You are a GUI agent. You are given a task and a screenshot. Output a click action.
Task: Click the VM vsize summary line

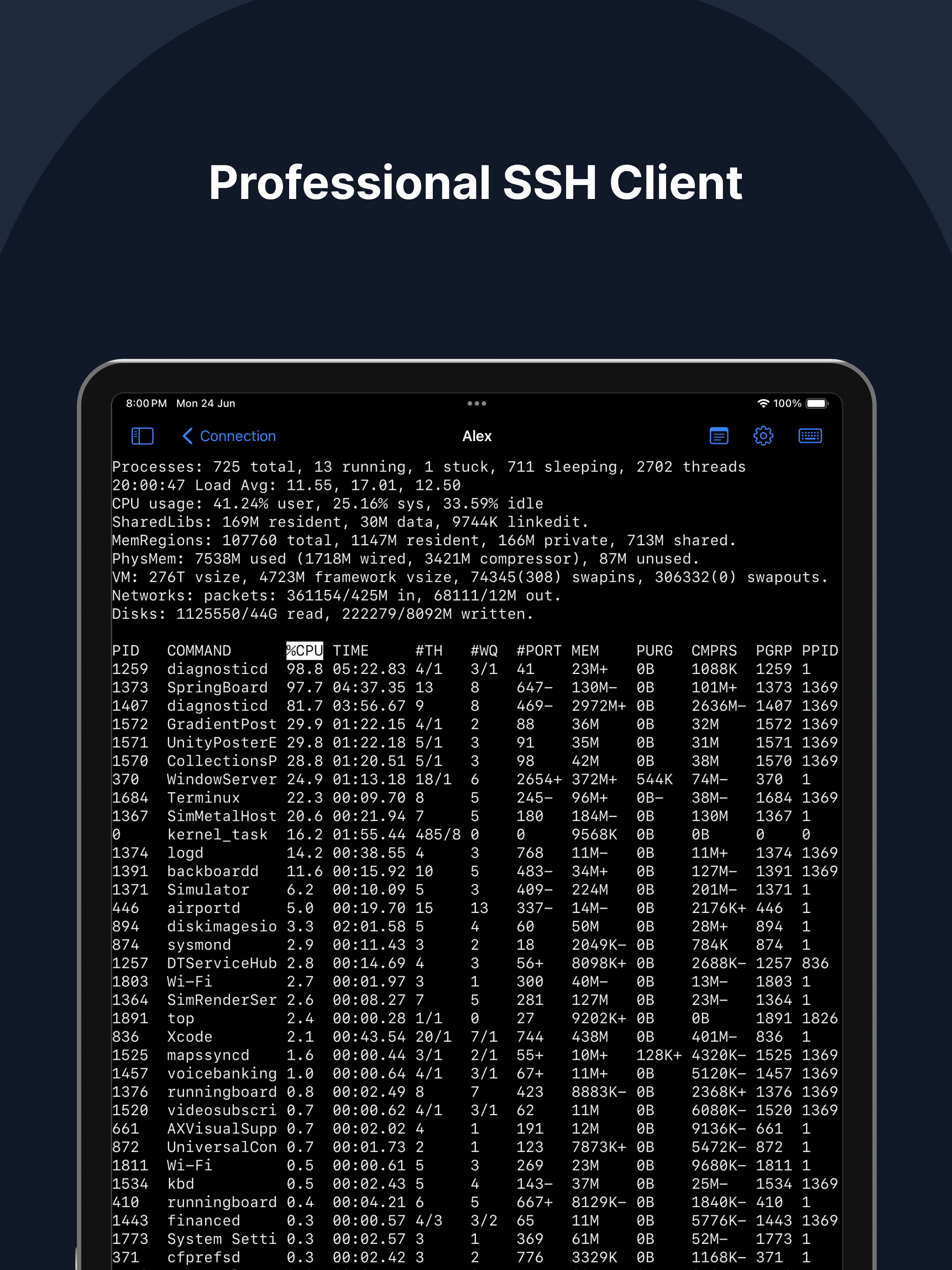point(470,577)
